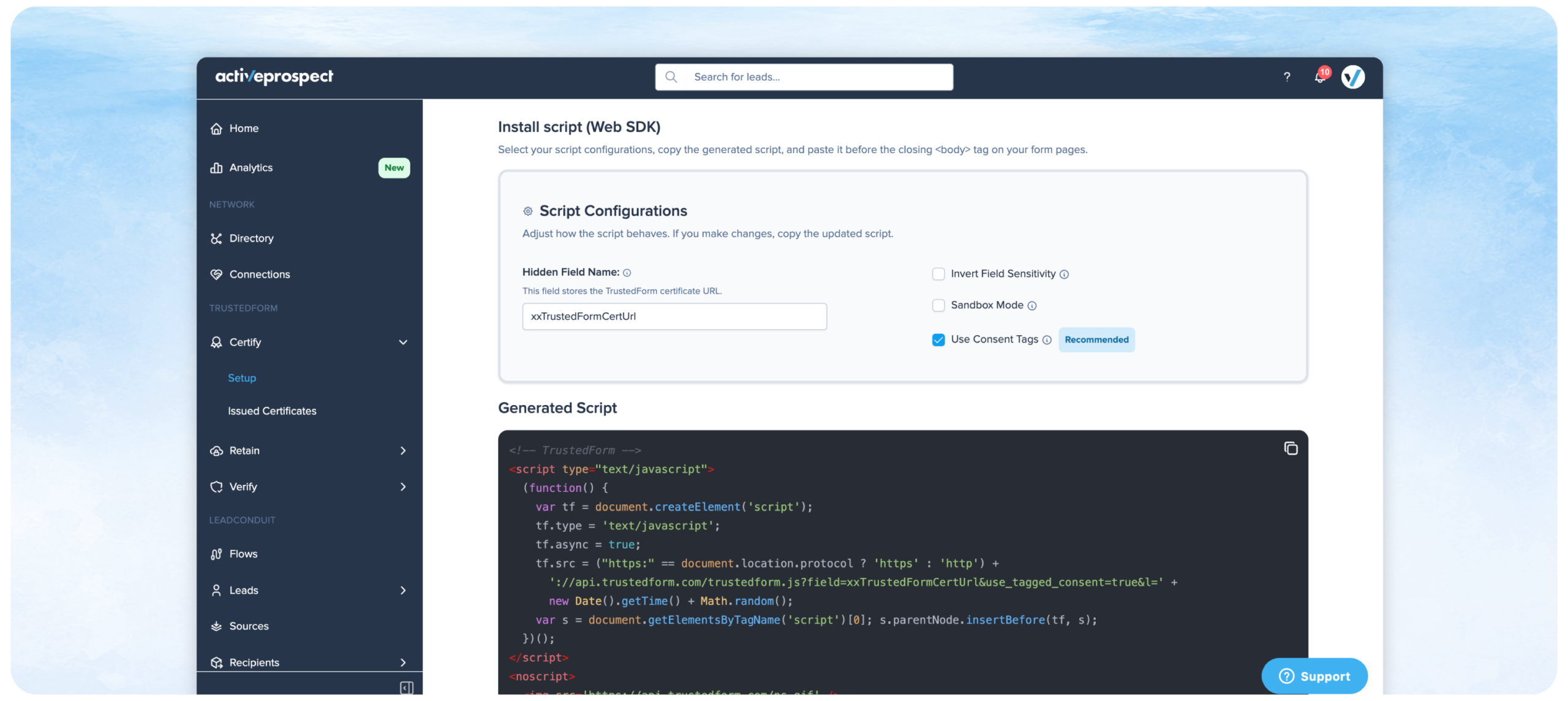Click the Home house icon
This screenshot has width=1568, height=701.
216,129
